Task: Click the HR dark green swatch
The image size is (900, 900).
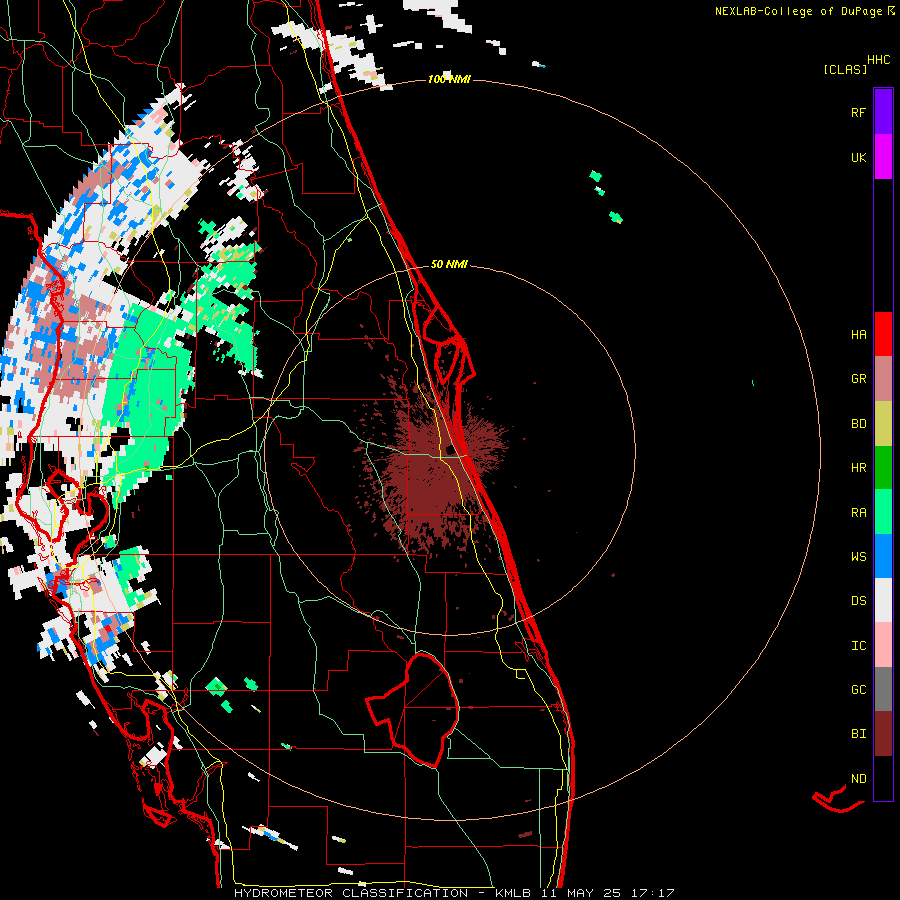Action: click(x=883, y=468)
